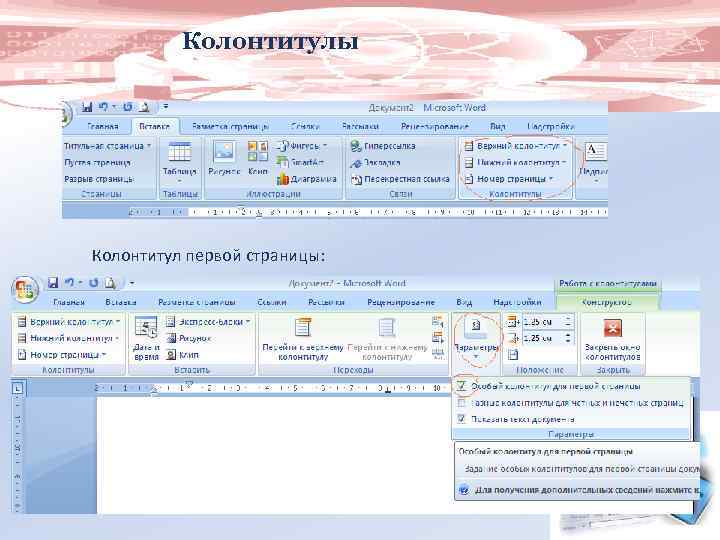Click Закладка in the Связи group
Screen dimensions: 720x540
[375, 163]
